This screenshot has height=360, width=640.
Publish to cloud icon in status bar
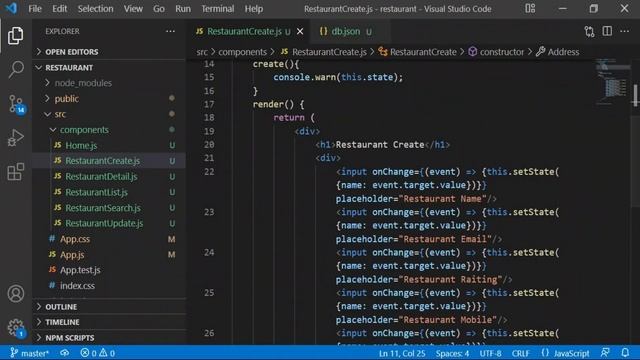pyautogui.click(x=64, y=353)
